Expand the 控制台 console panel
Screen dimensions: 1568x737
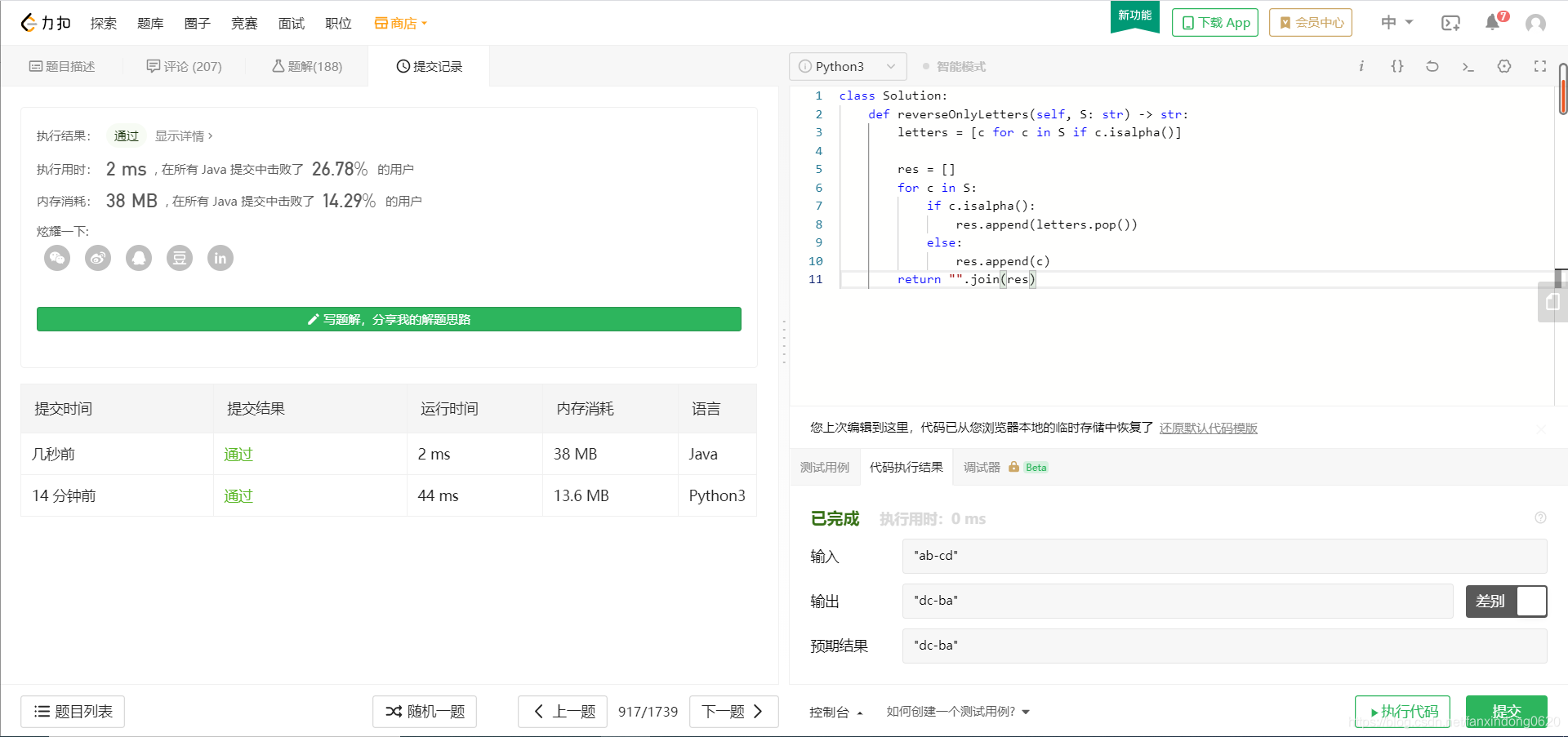click(x=835, y=712)
